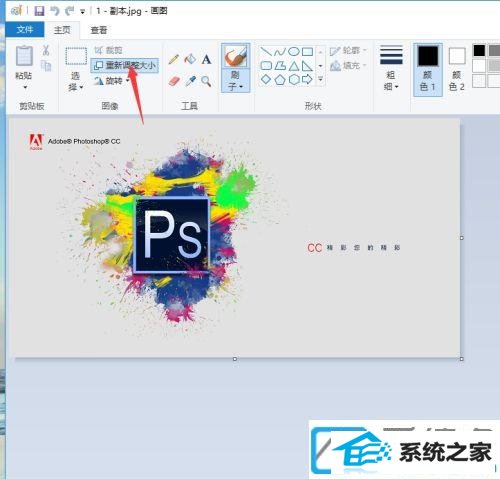Click the Save icon in title bar

(x=39, y=11)
